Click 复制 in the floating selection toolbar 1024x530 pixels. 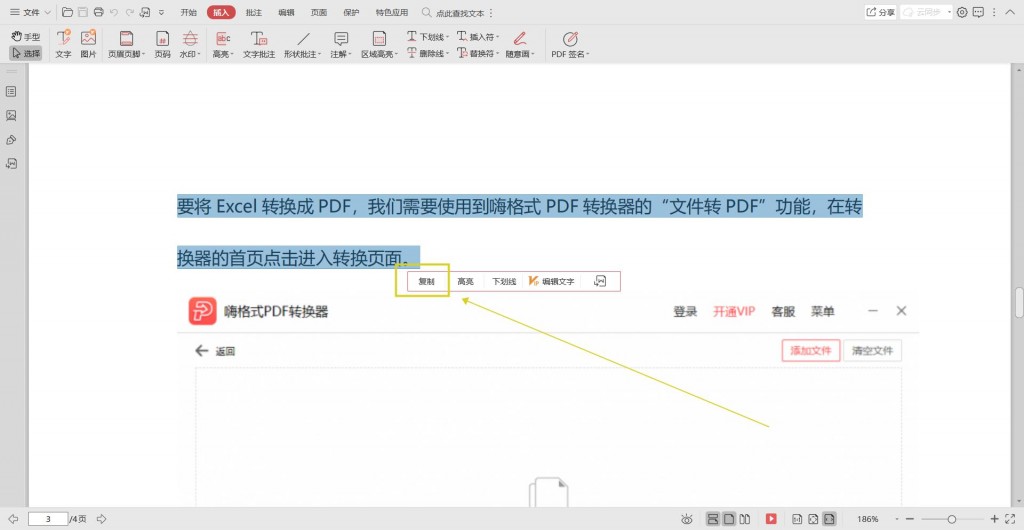(426, 281)
